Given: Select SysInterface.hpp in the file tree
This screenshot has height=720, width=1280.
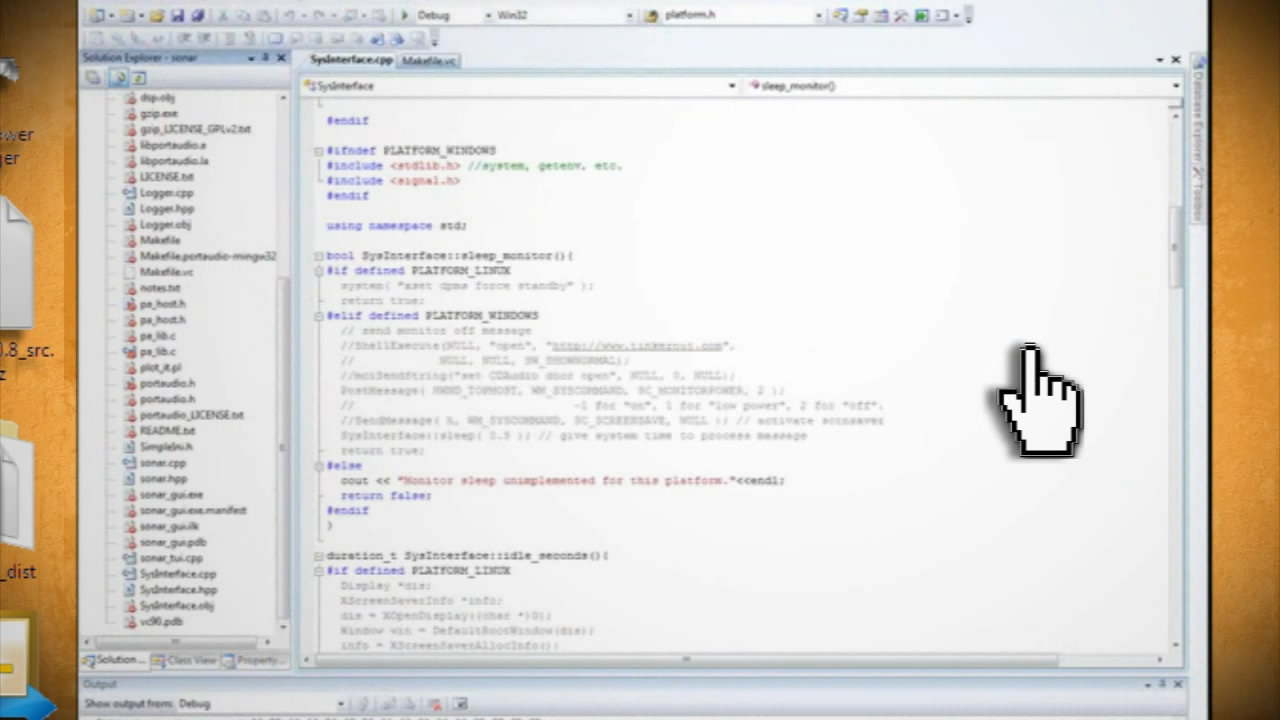Looking at the screenshot, I should [x=178, y=590].
